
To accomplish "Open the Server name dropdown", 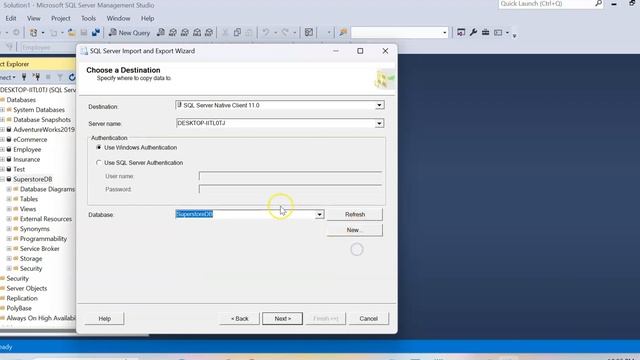I will [x=379, y=123].
